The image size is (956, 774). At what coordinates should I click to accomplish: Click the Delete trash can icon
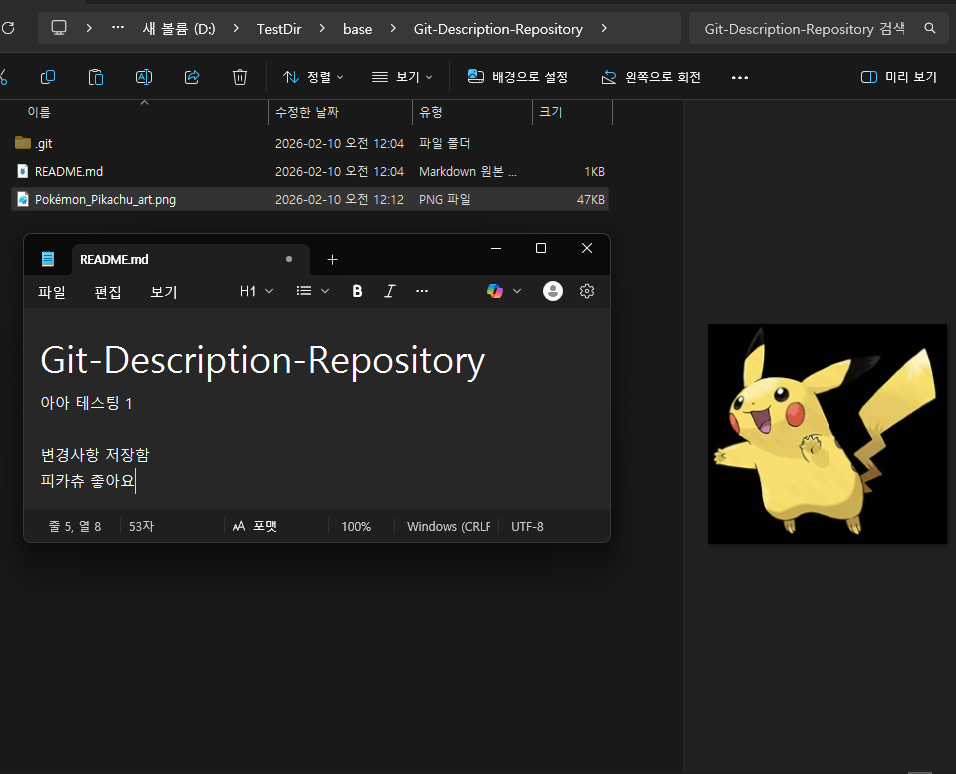coord(240,77)
